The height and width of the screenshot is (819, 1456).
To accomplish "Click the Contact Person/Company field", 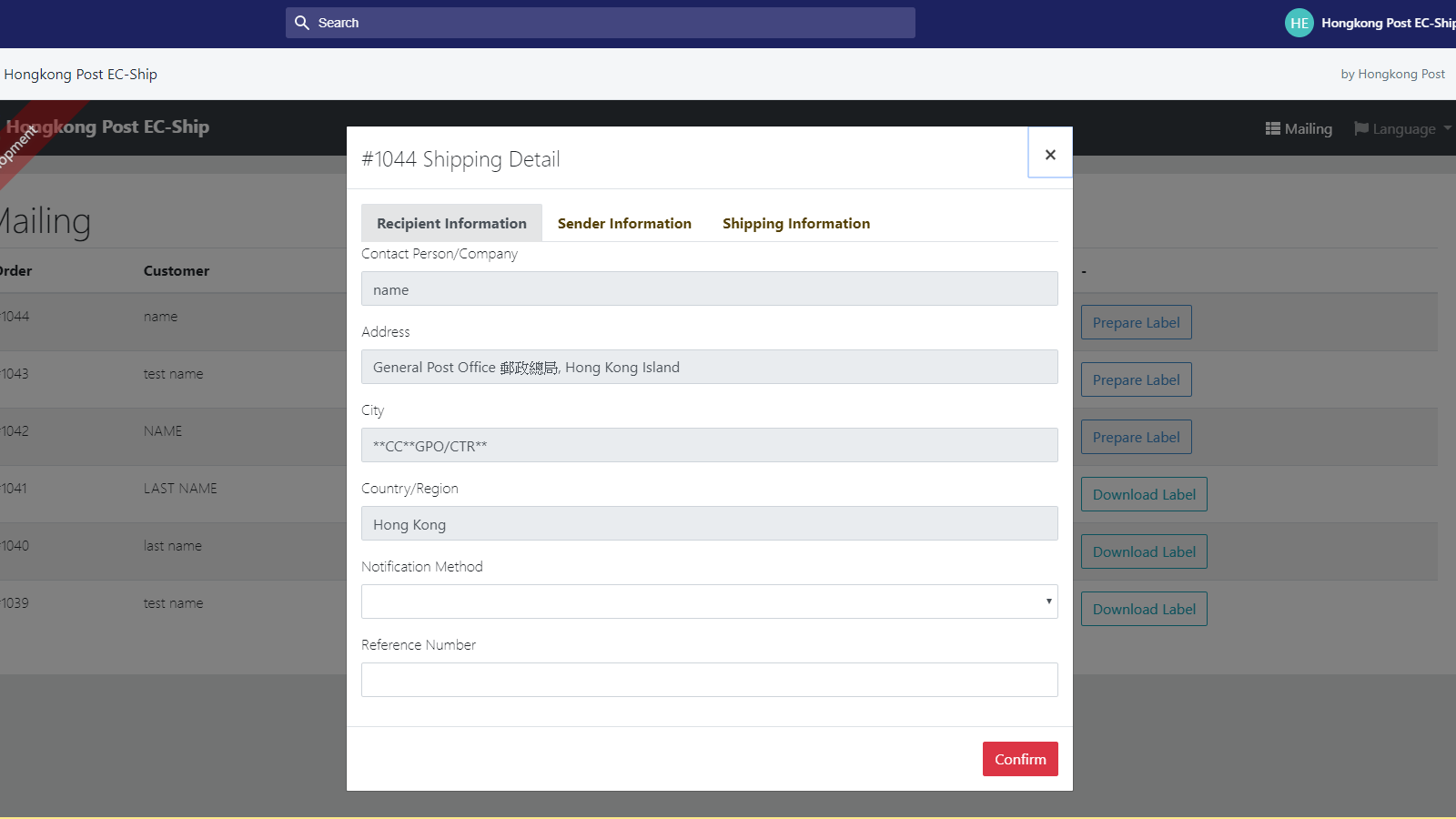I will pyautogui.click(x=710, y=288).
